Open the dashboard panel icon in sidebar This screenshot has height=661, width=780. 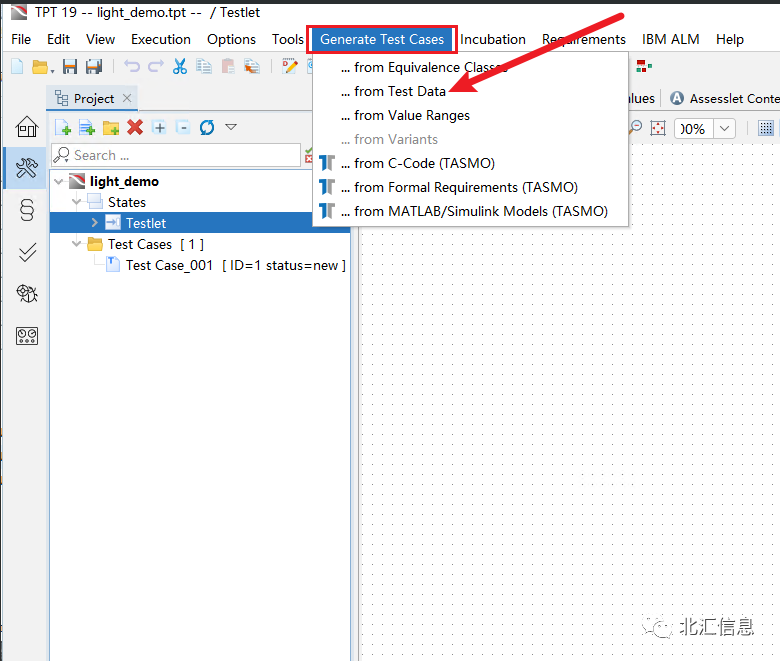coord(27,336)
